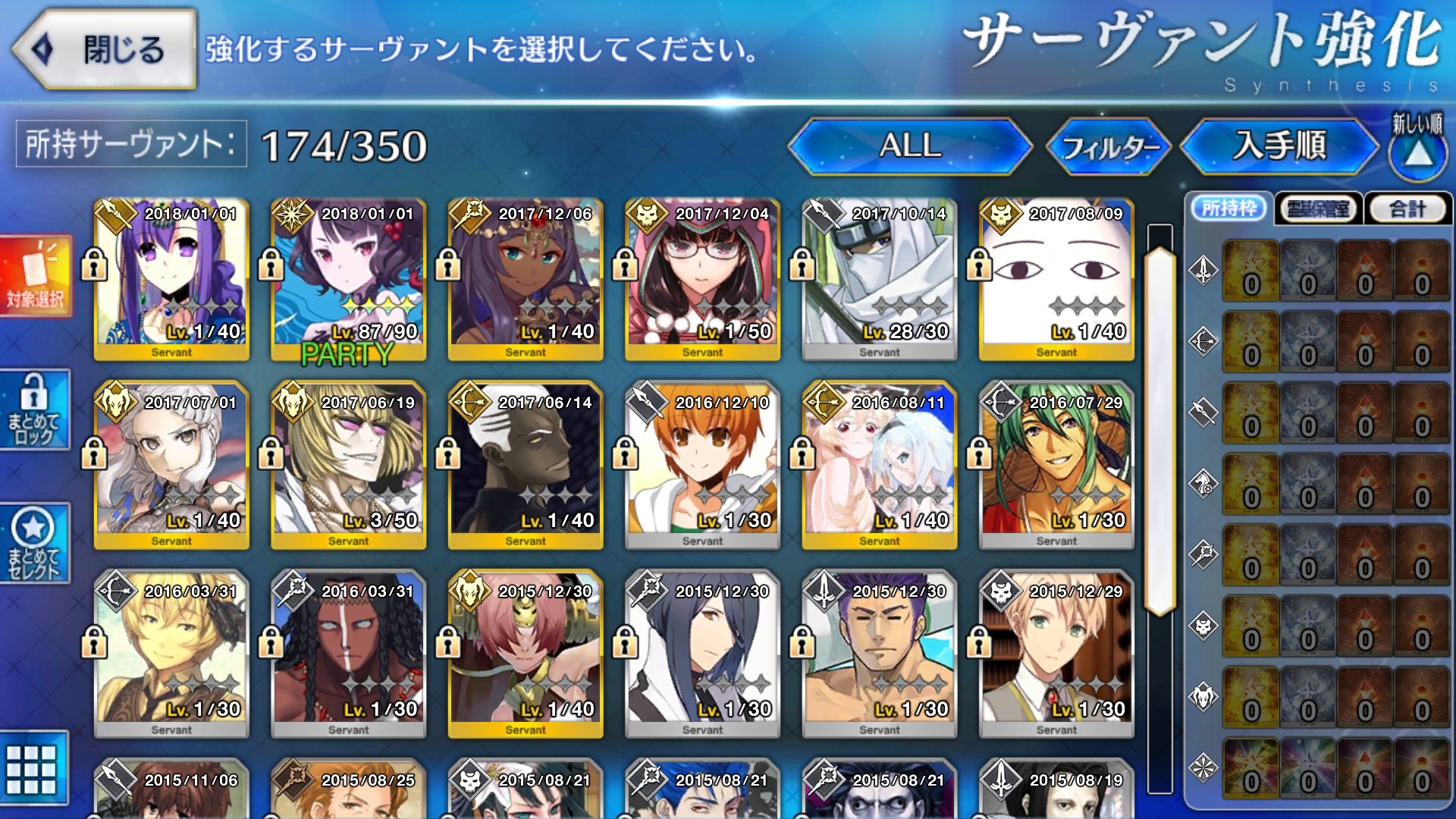
Task: Activate the まとめてロック batch lock icon
Action: (35, 409)
